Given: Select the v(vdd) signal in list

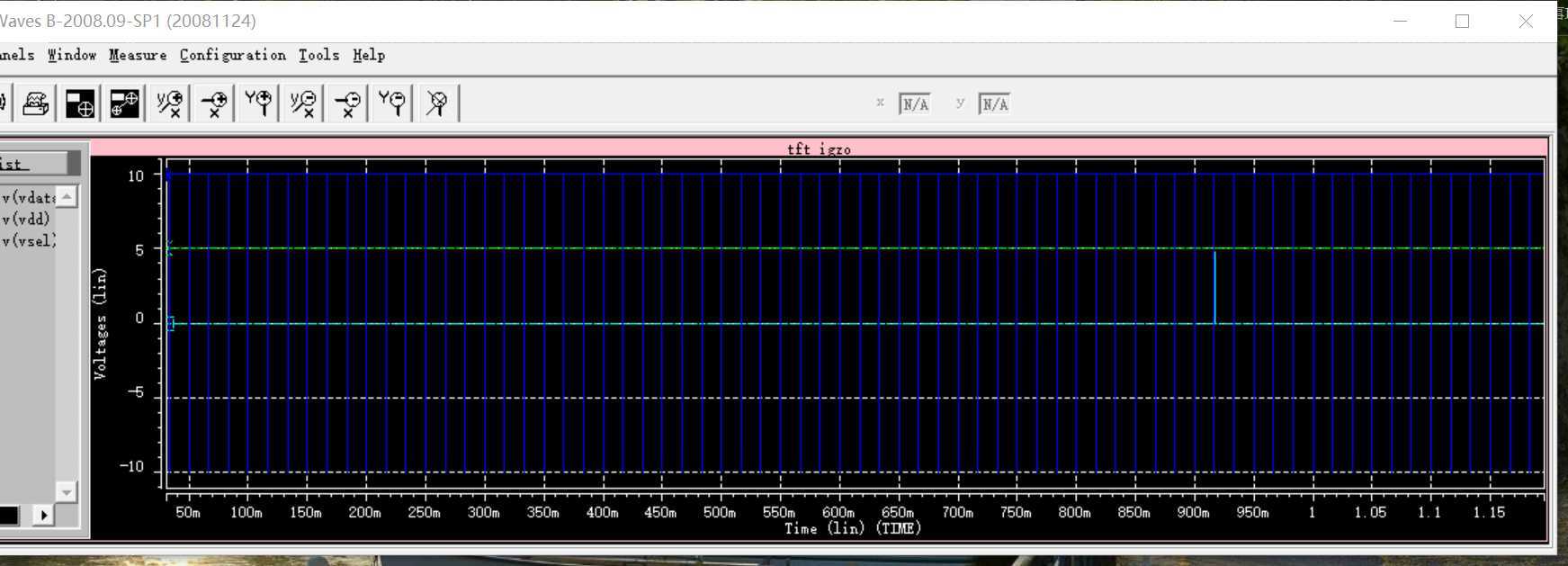Looking at the screenshot, I should [26, 219].
